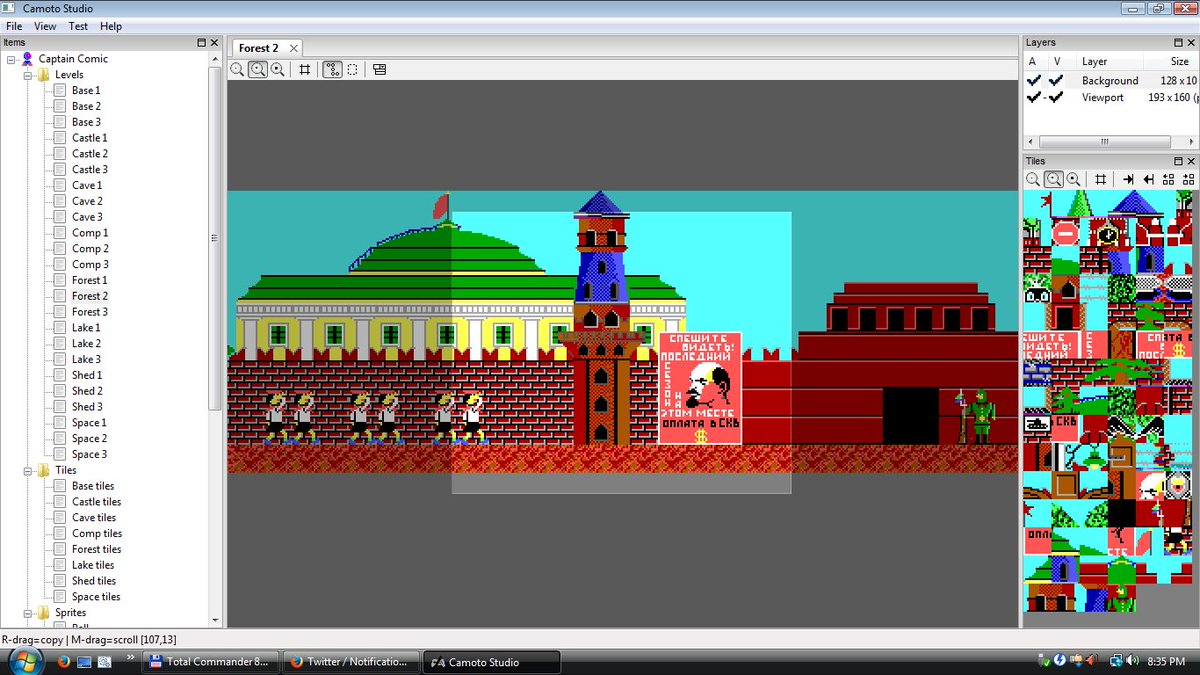The image size is (1200, 675).
Task: Toggle the Viewport layer active checkmark
Action: tap(1034, 97)
